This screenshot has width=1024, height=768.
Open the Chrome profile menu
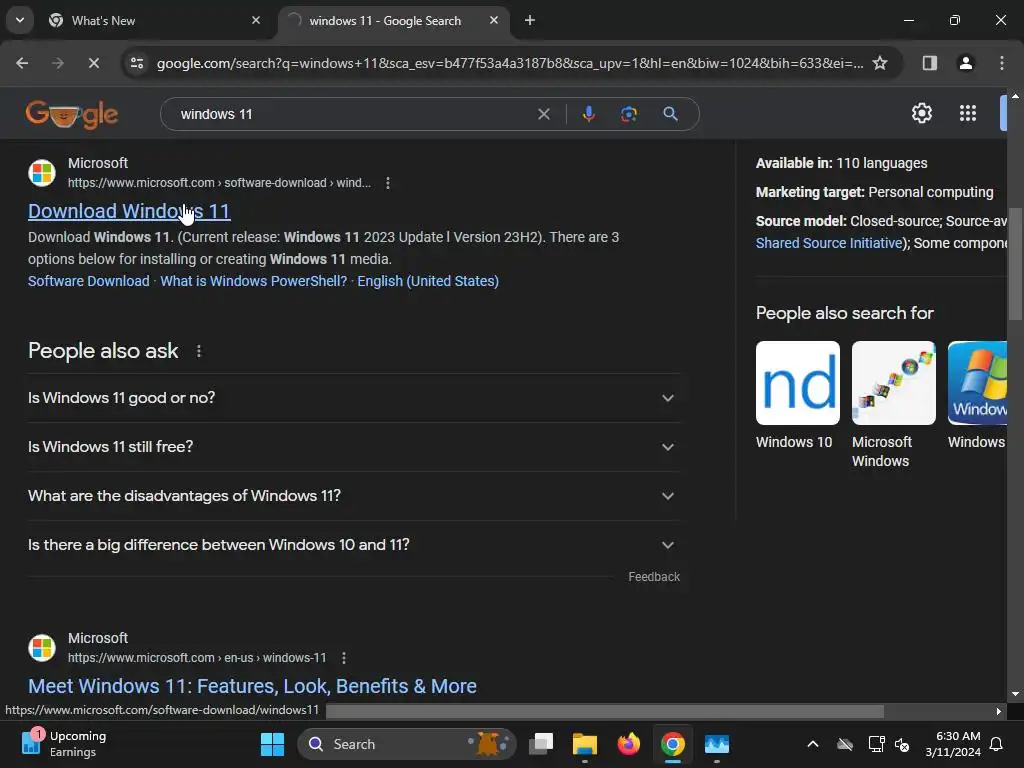(x=965, y=63)
